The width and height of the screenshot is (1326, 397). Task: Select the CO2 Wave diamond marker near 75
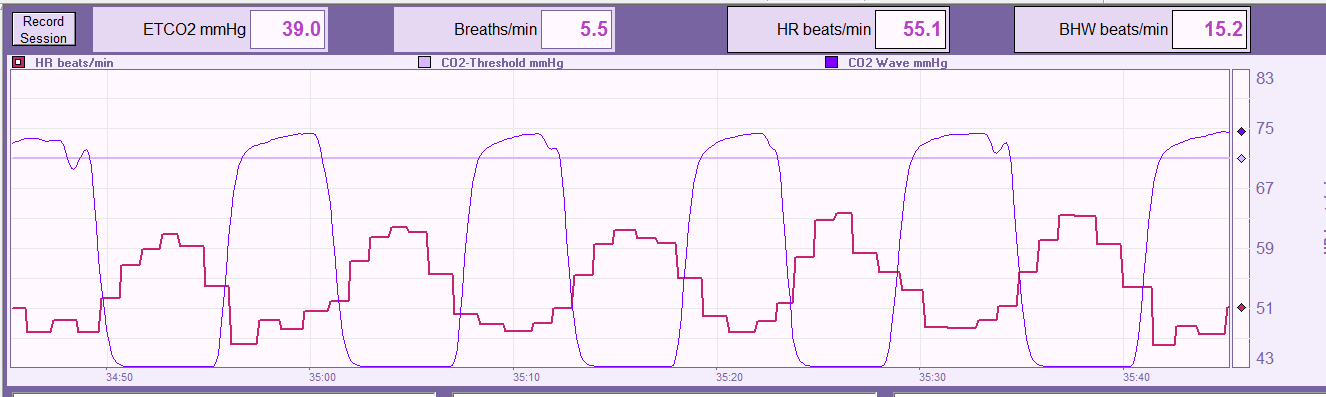pos(1241,131)
